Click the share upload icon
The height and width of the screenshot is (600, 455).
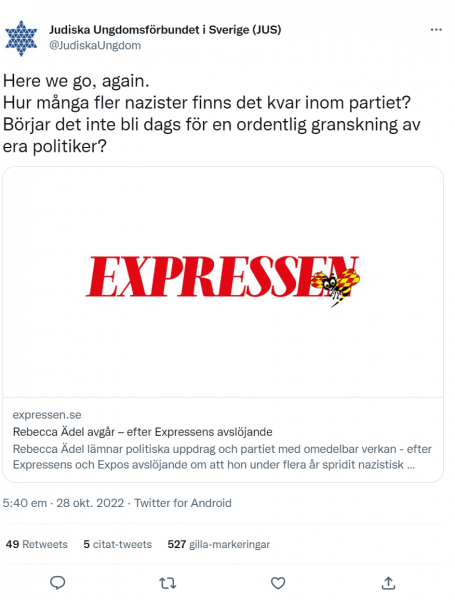point(388,583)
